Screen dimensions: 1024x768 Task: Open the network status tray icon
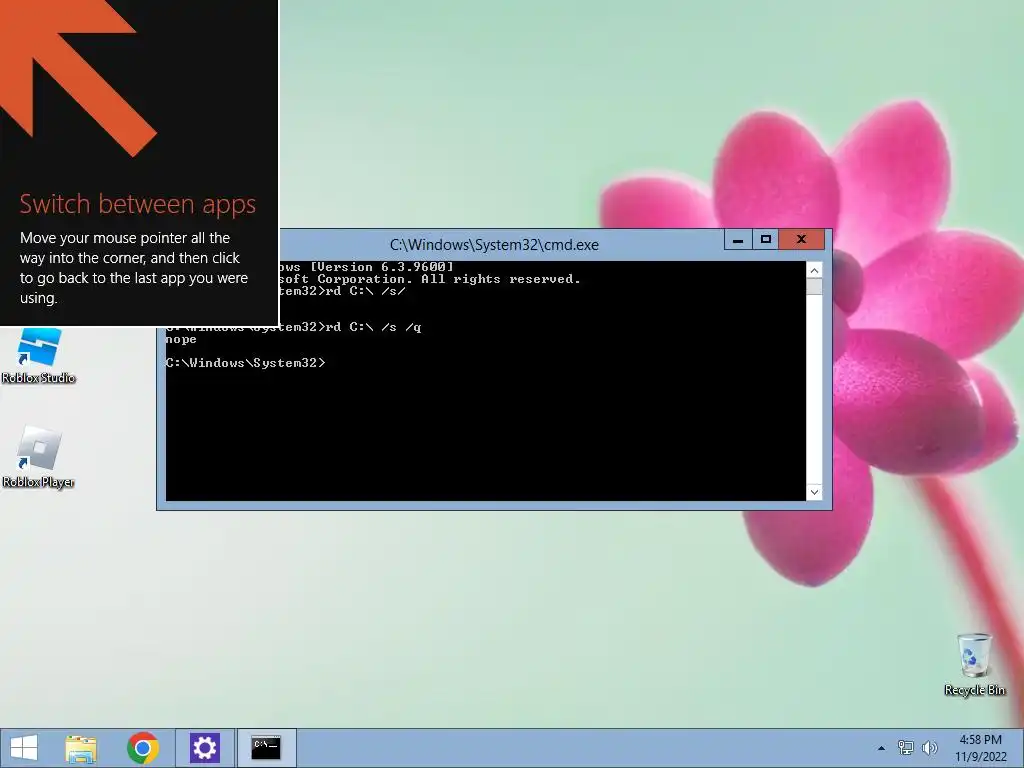[x=905, y=748]
